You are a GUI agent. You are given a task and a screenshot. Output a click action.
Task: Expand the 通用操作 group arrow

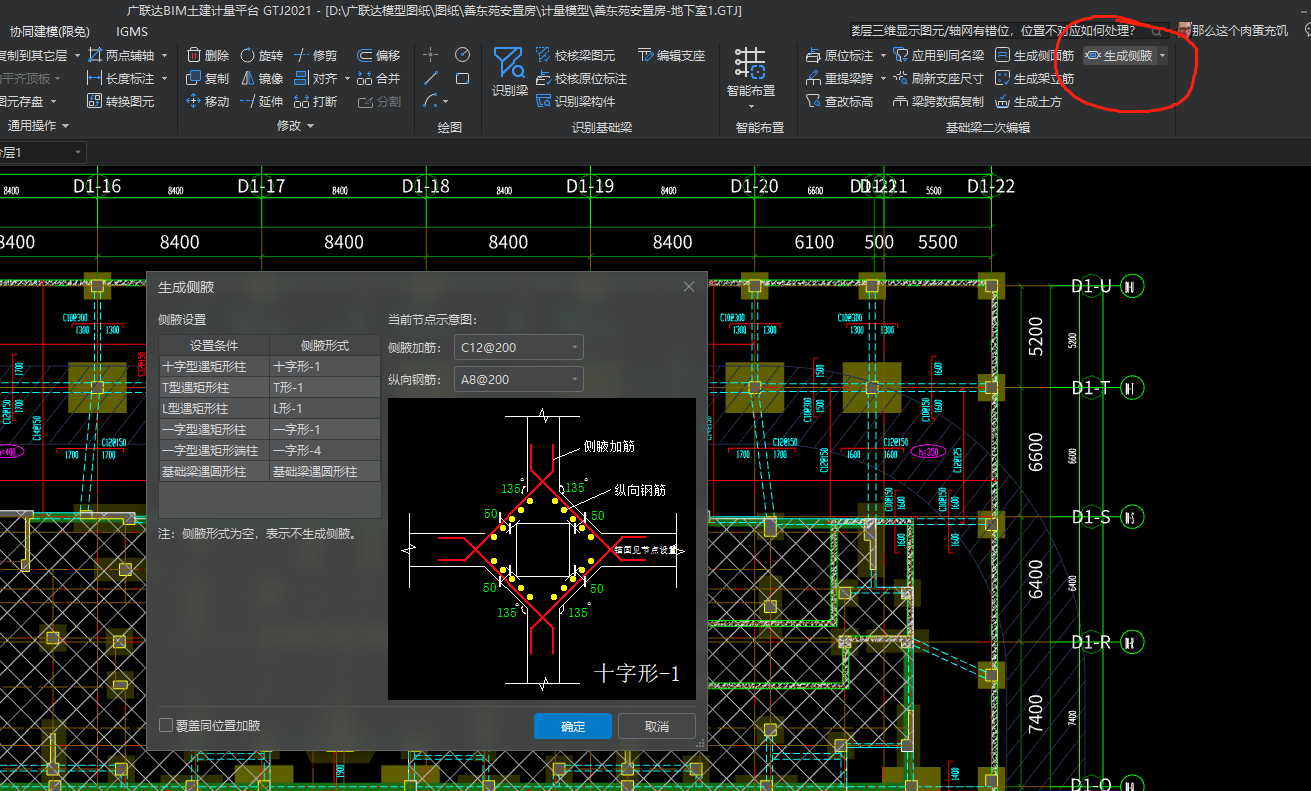pyautogui.click(x=65, y=126)
